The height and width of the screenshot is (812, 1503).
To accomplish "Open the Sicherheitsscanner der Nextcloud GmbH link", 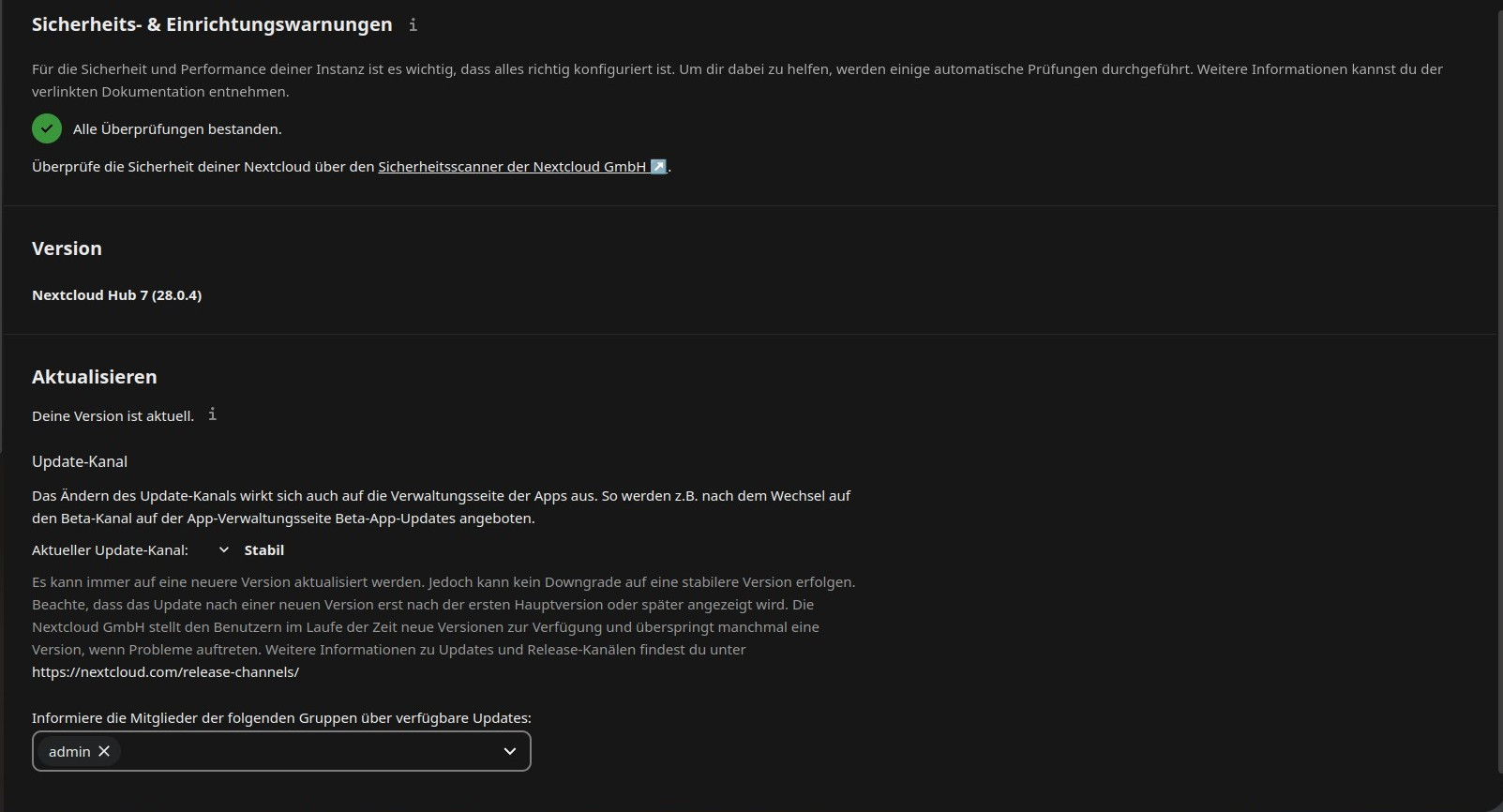I will click(x=522, y=167).
